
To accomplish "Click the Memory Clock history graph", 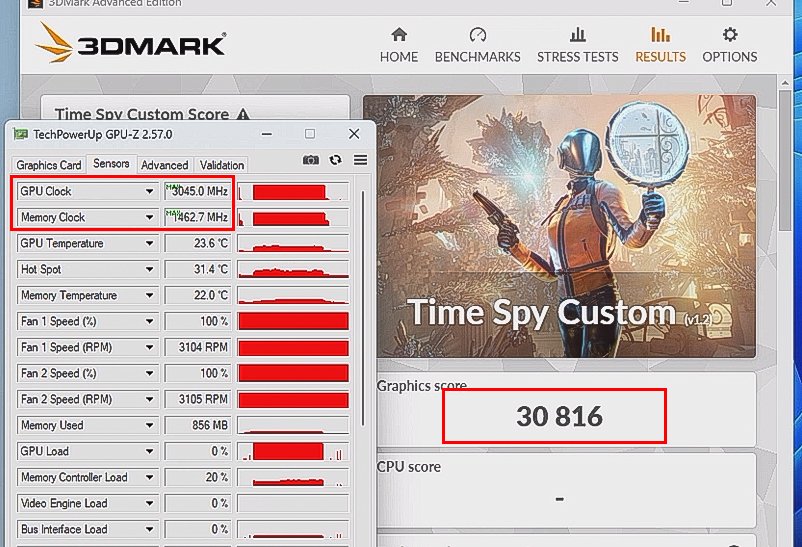I will coord(294,217).
